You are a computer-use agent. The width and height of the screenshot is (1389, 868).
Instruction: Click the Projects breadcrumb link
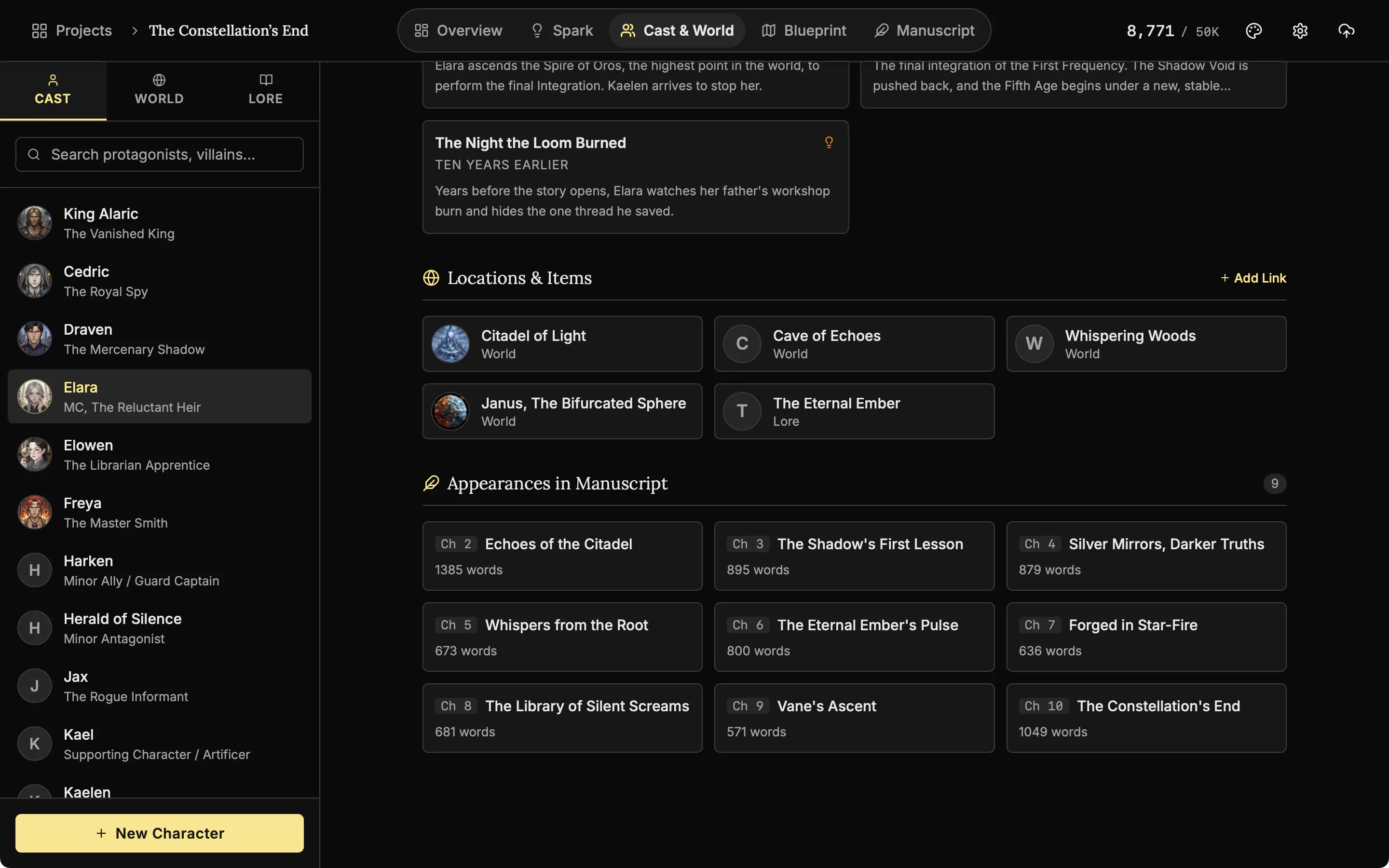click(72, 30)
